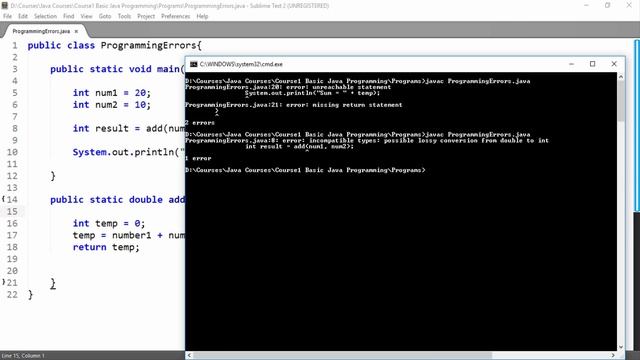Maximize the cmd.exe window

(593, 64)
